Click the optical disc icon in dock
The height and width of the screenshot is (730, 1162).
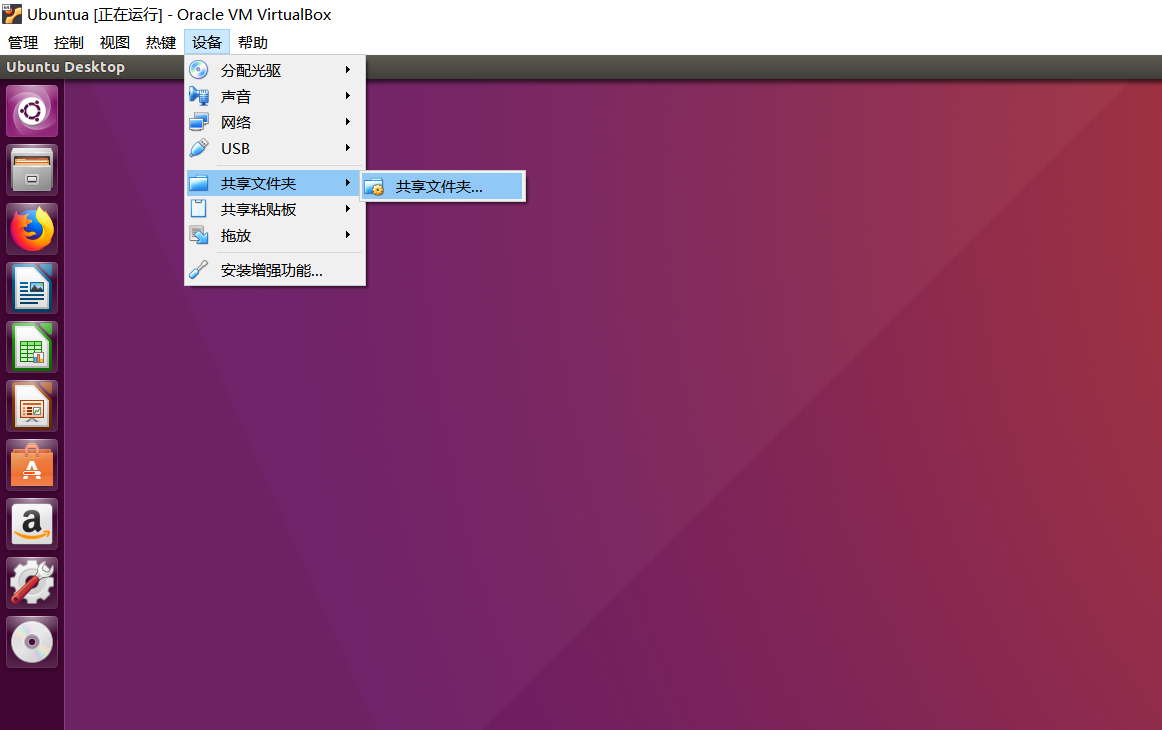[x=32, y=642]
